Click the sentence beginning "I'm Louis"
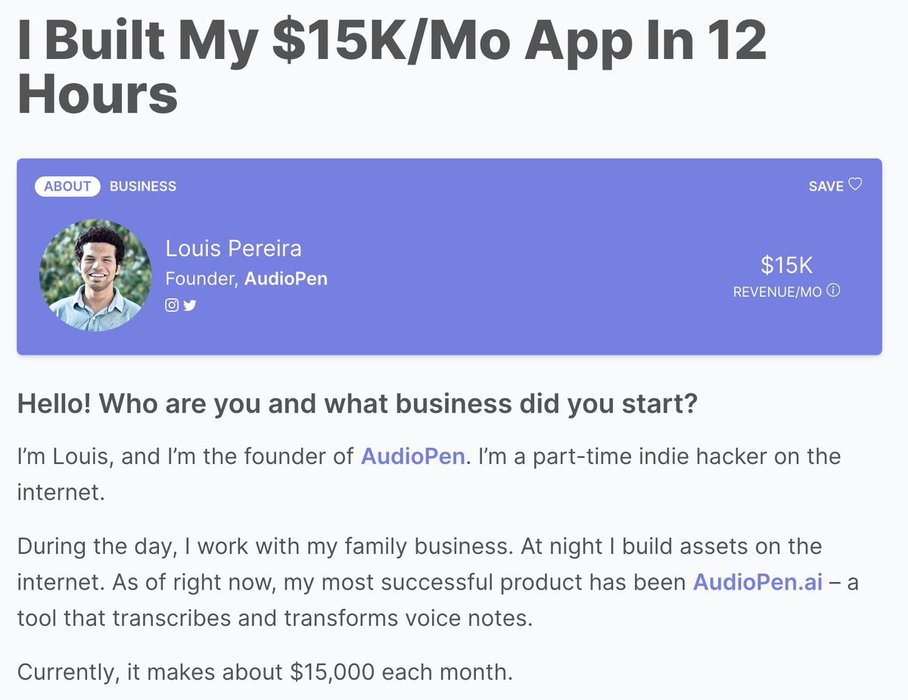The height and width of the screenshot is (700, 908). [x=429, y=474]
